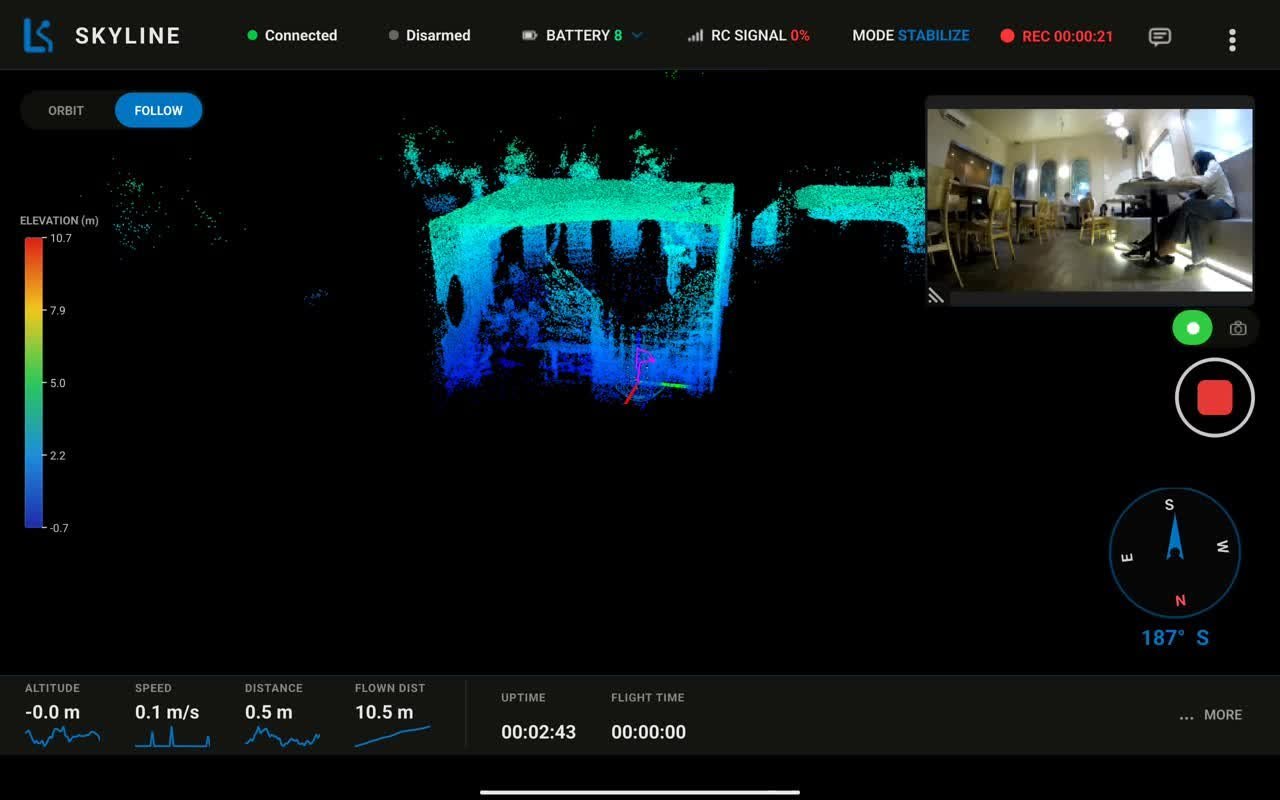Click the FLIGHT TIME 00:00:00 value

click(648, 732)
